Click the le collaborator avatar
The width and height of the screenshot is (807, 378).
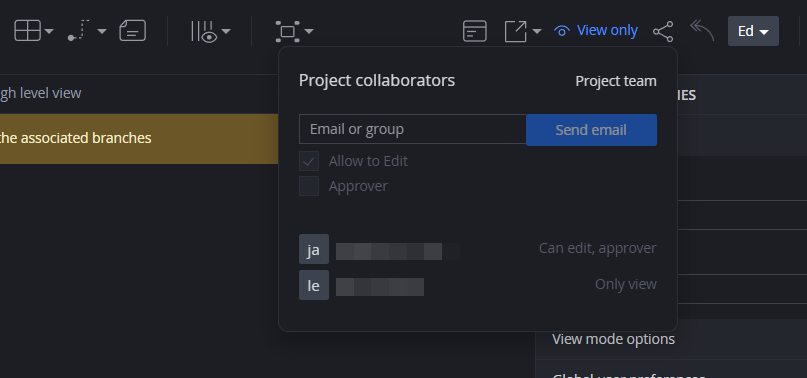(x=314, y=285)
